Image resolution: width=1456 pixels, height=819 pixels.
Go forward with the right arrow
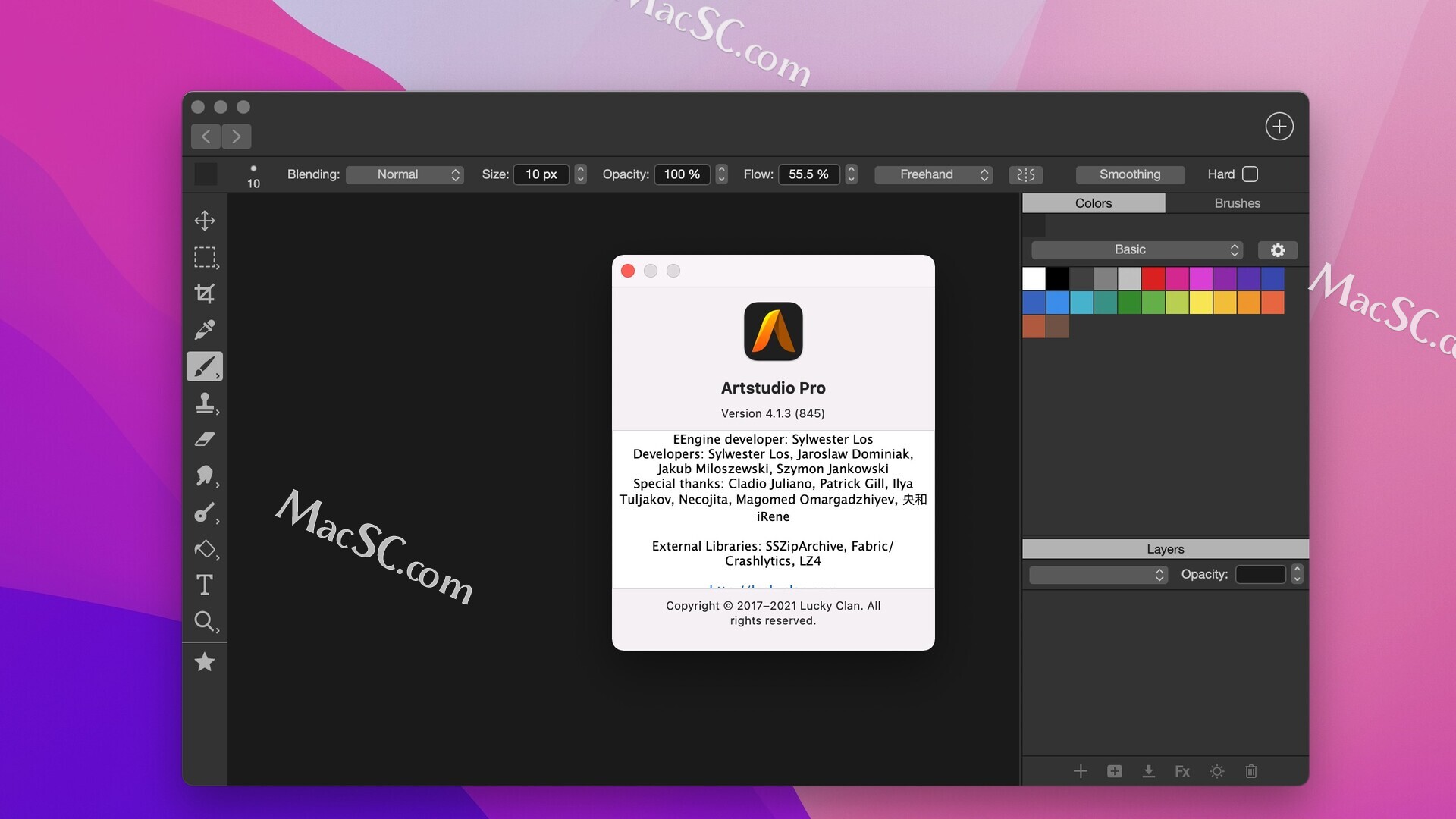click(237, 136)
